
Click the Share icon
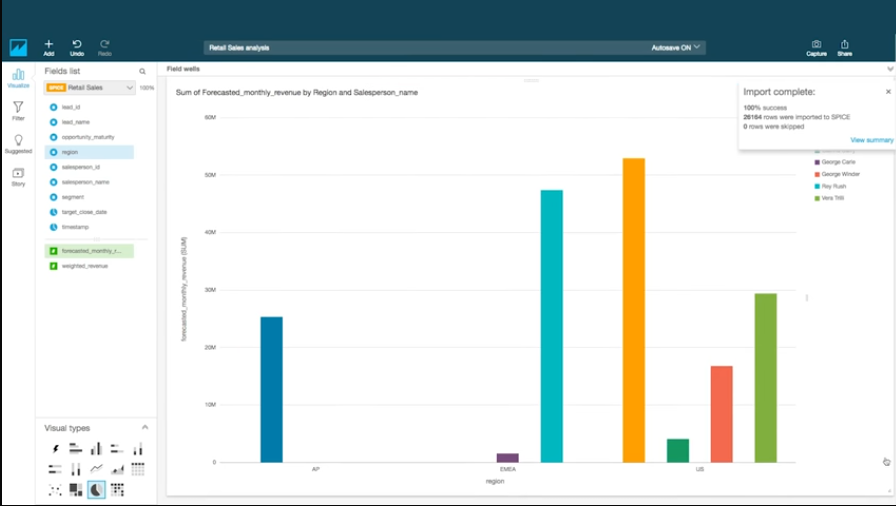coord(845,46)
